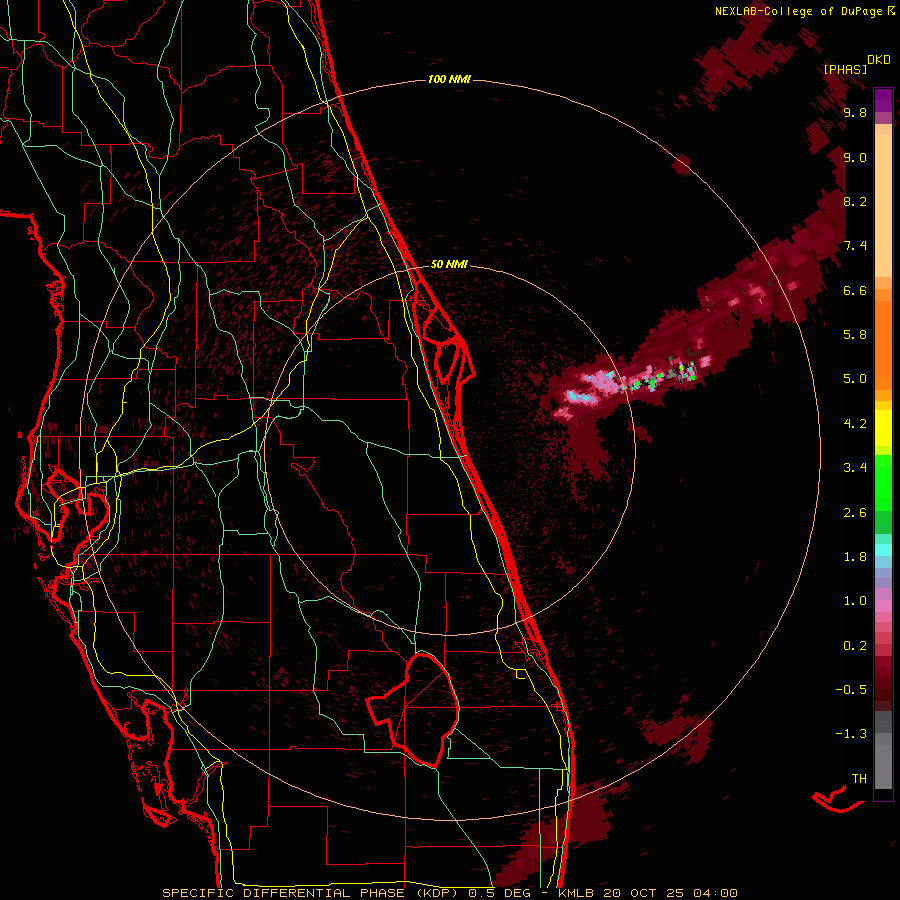Click the Lake Okeechobee outline on the map
900x900 pixels.
pos(414,709)
